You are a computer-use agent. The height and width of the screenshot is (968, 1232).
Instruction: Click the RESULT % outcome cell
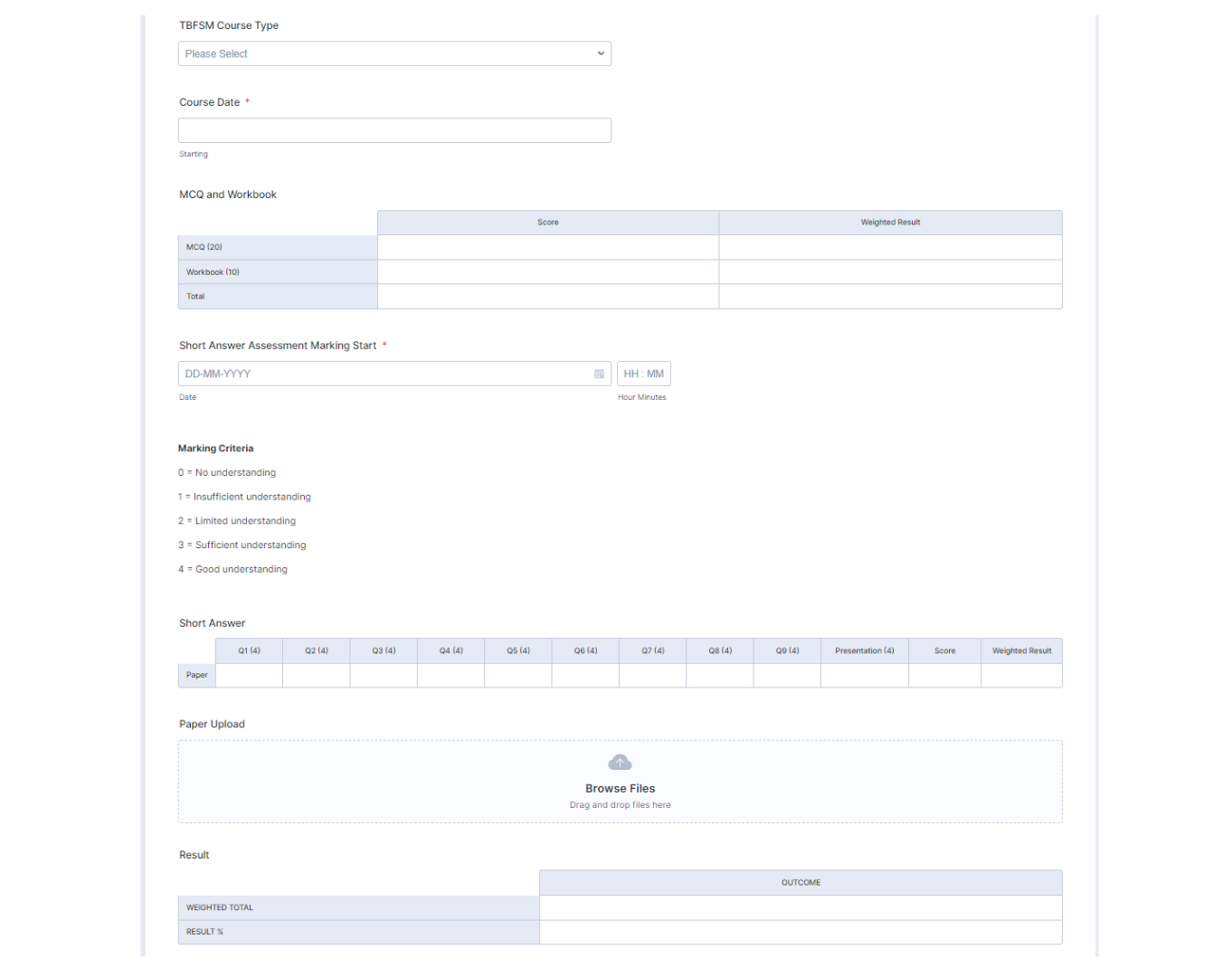point(801,932)
